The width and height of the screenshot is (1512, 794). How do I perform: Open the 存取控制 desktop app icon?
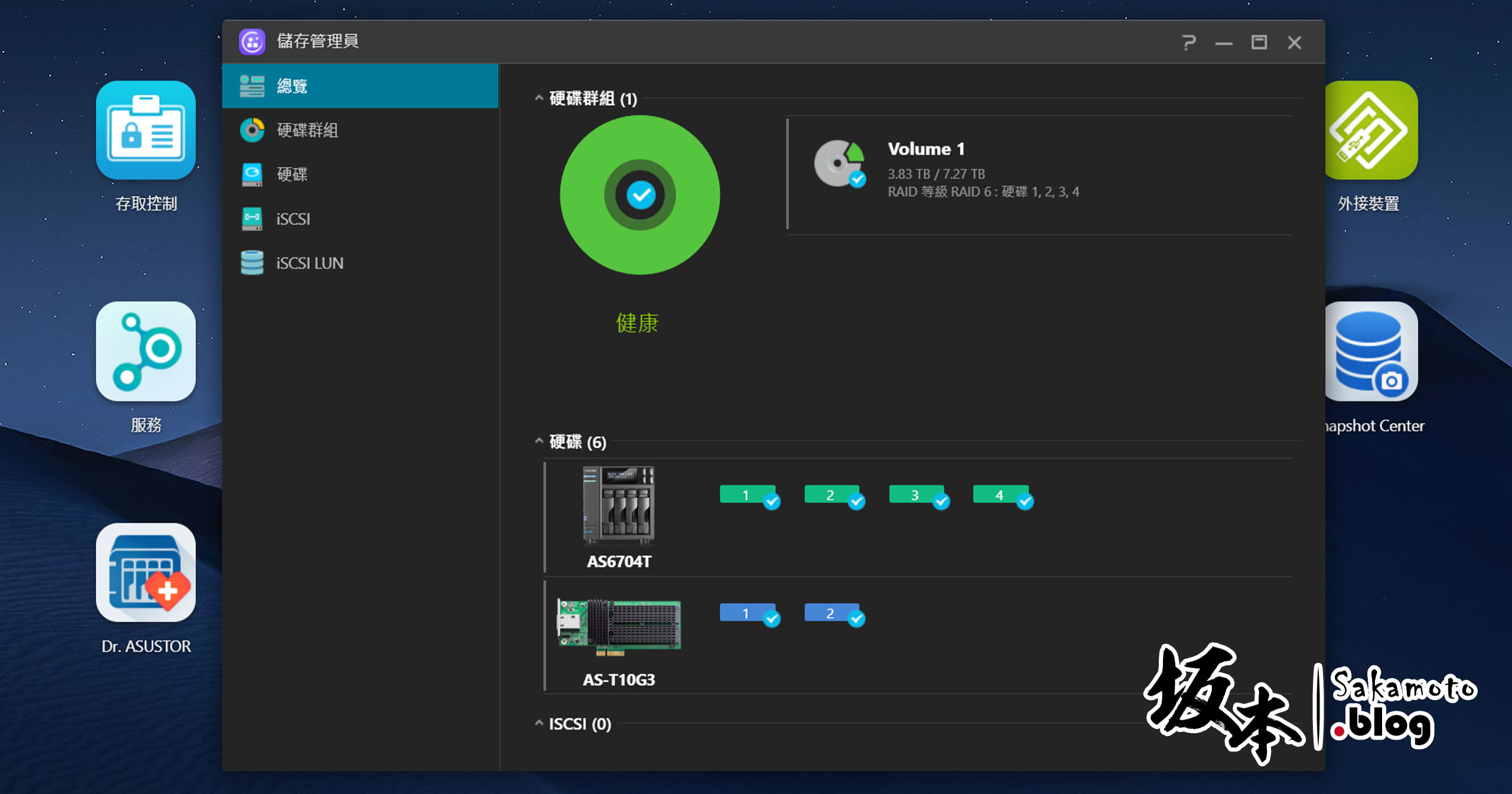click(145, 131)
